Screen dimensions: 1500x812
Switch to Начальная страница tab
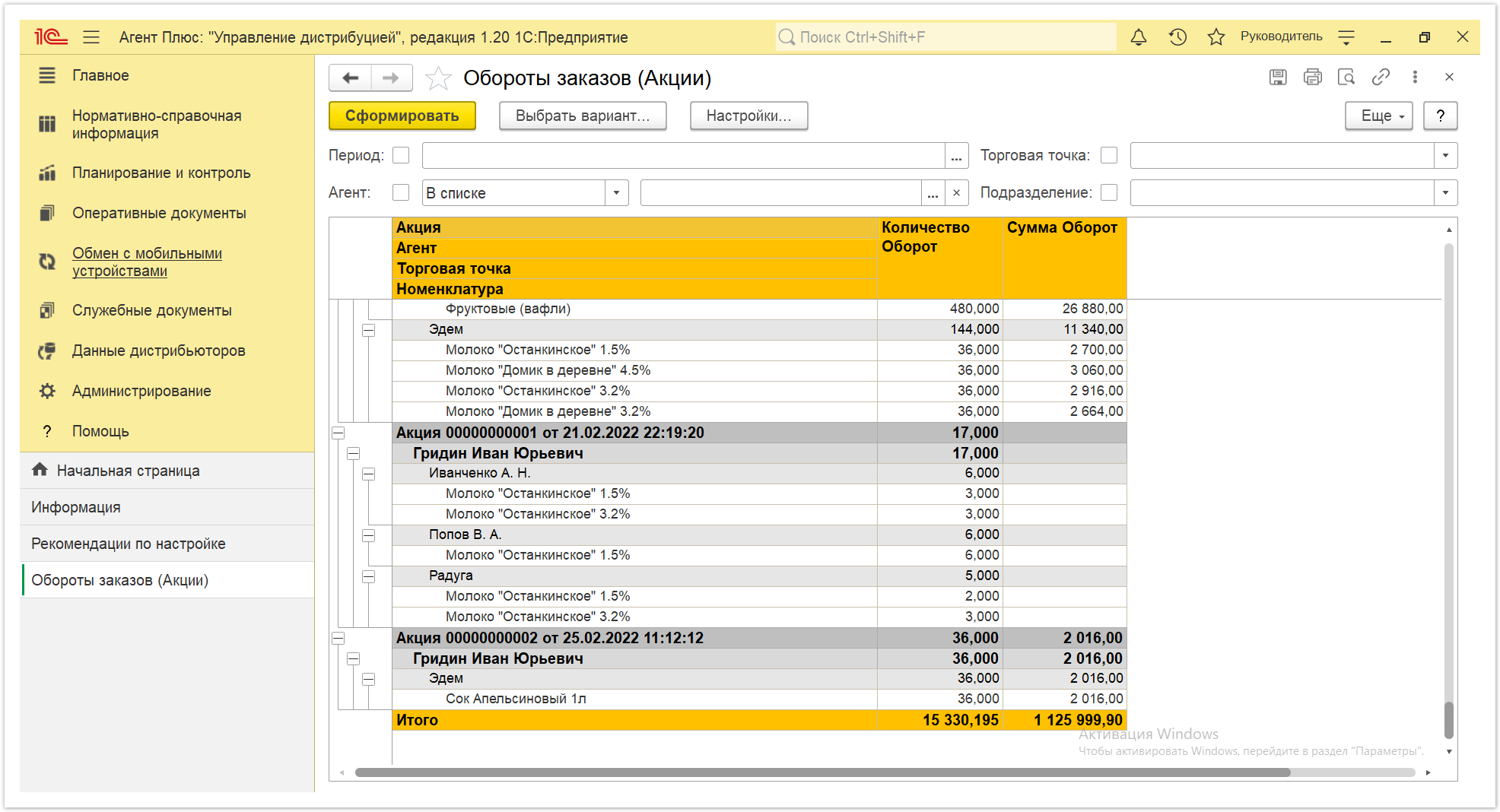click(167, 471)
